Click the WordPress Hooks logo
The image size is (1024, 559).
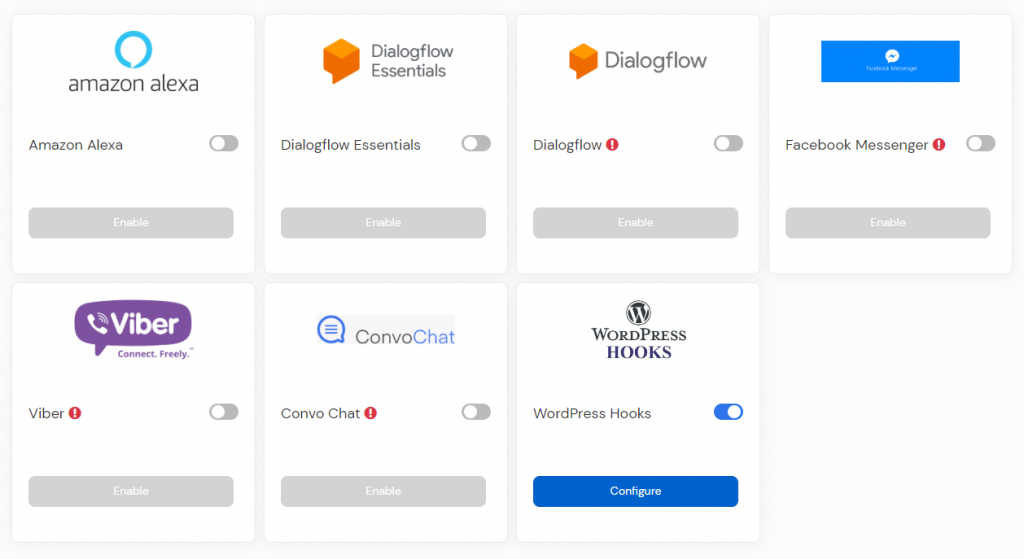638,330
